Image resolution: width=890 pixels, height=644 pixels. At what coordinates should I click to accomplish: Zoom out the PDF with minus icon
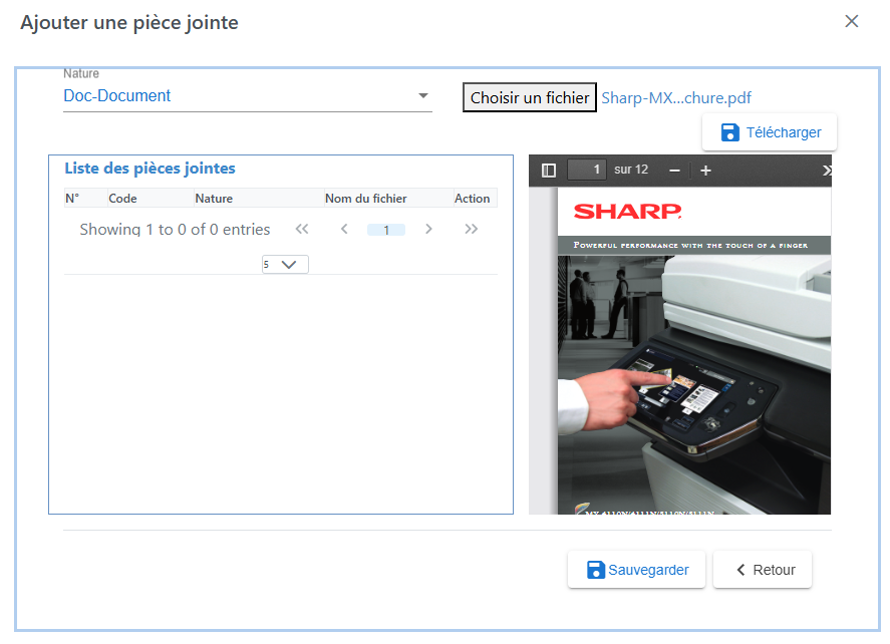coord(674,170)
